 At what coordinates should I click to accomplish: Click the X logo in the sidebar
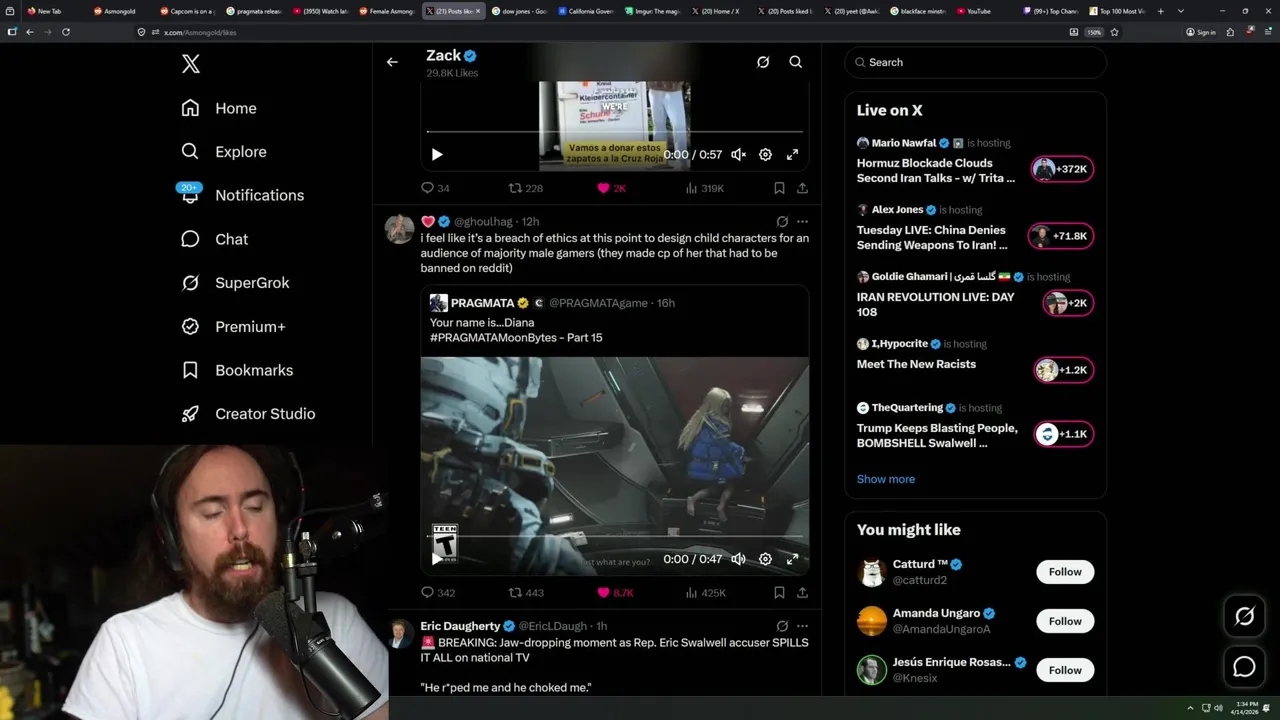[191, 64]
